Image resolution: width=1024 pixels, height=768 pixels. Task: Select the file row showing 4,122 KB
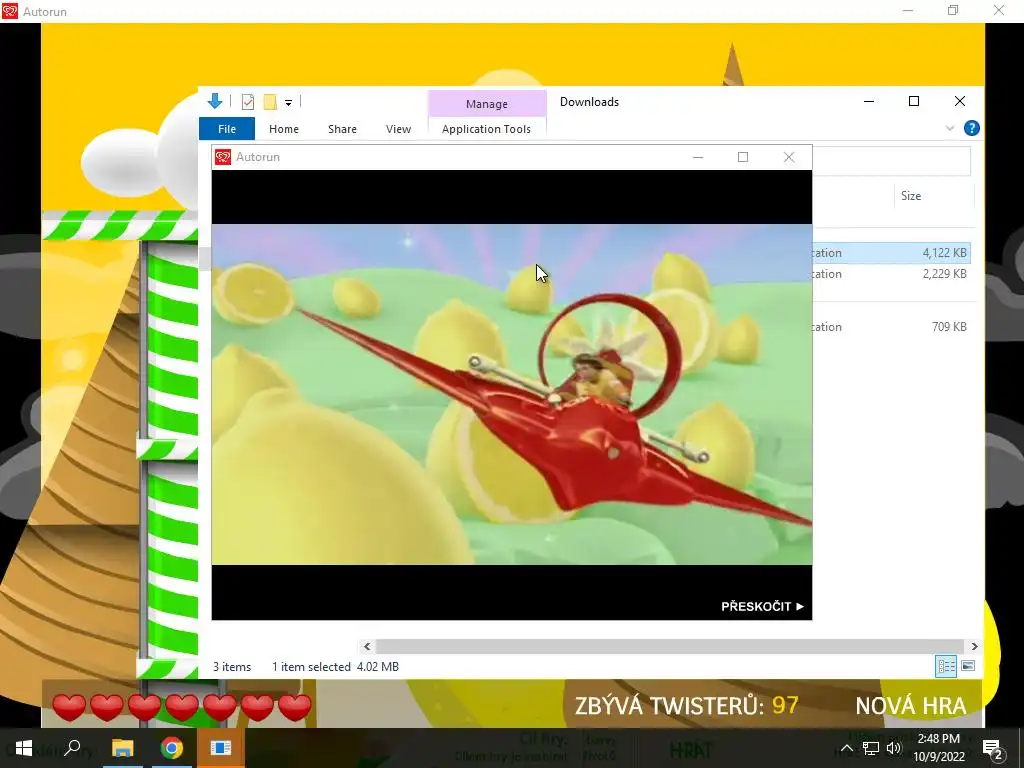891,253
